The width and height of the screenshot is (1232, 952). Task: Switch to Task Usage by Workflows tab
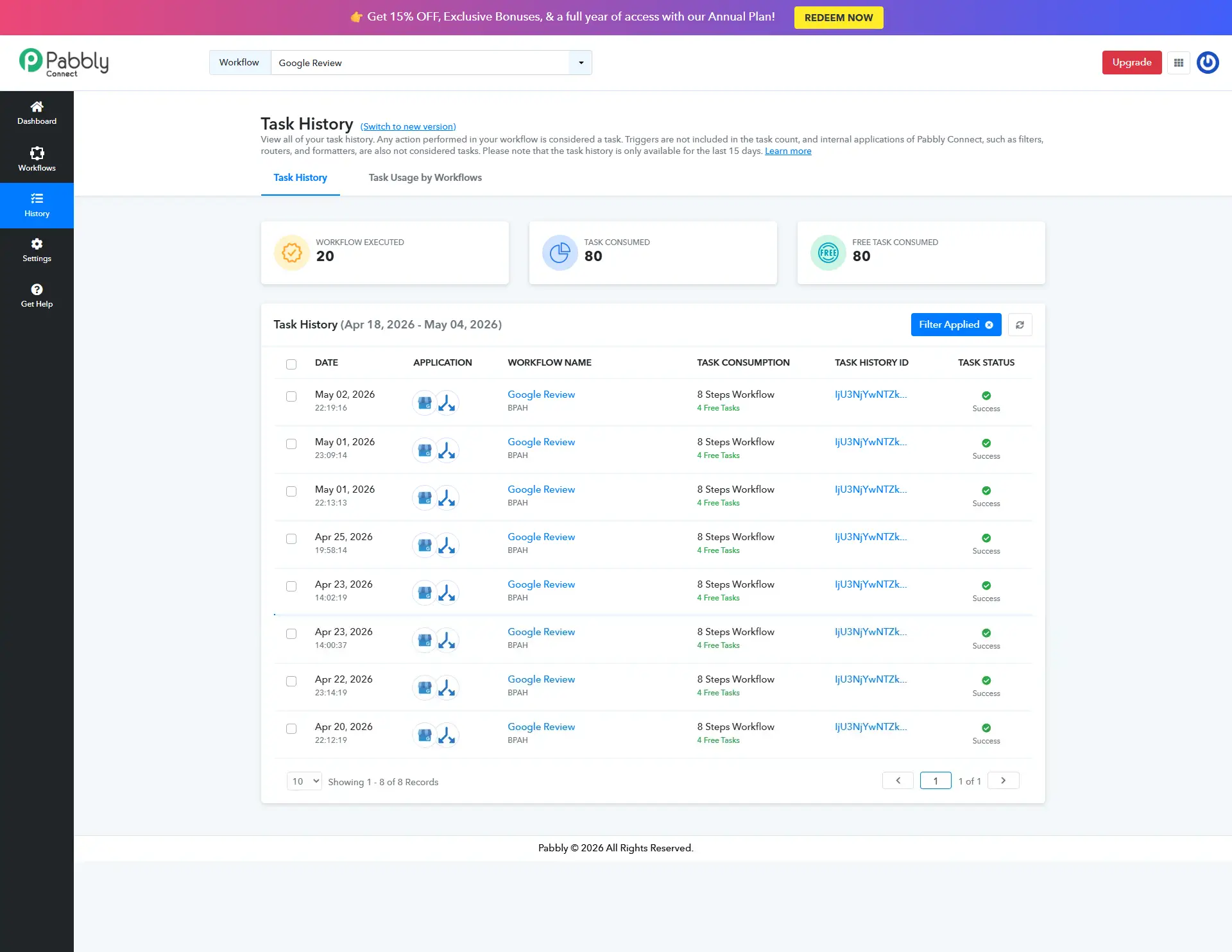click(425, 178)
